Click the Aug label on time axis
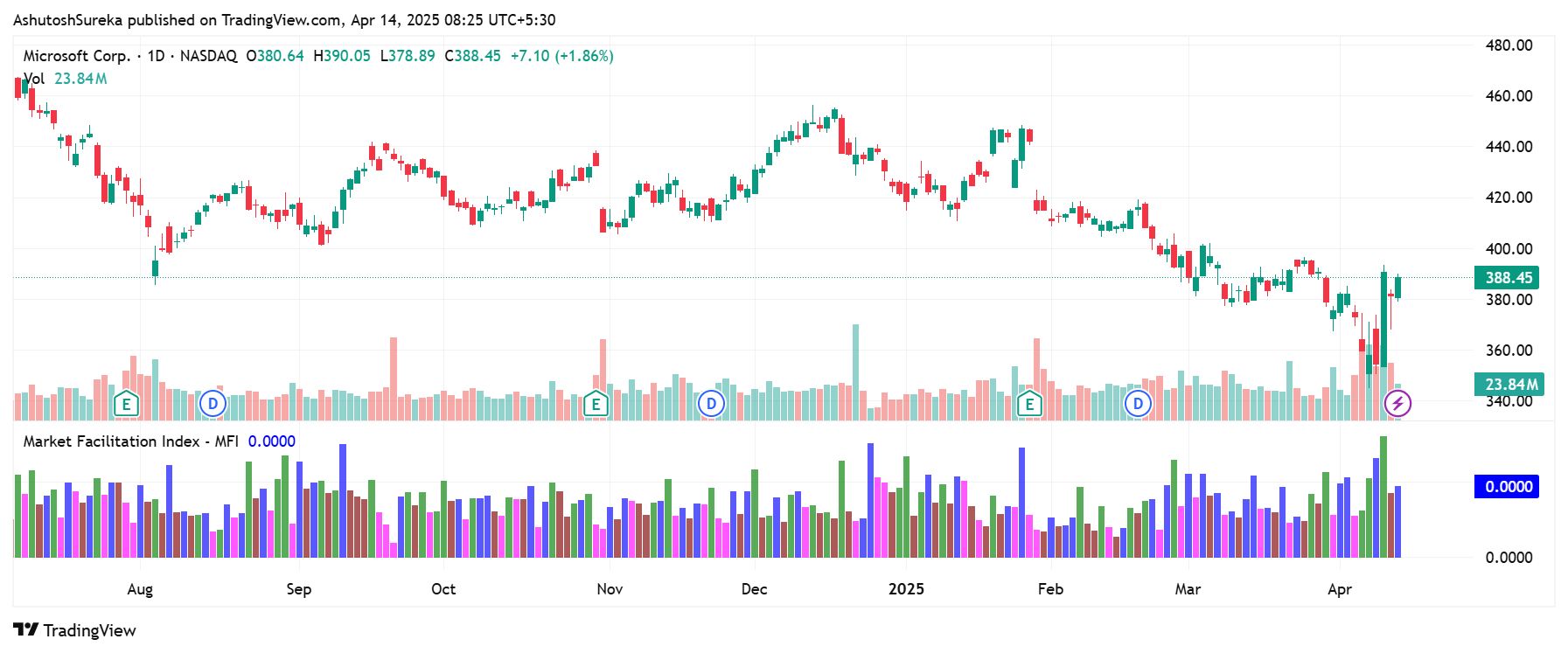The width and height of the screenshot is (1568, 653). click(x=140, y=589)
